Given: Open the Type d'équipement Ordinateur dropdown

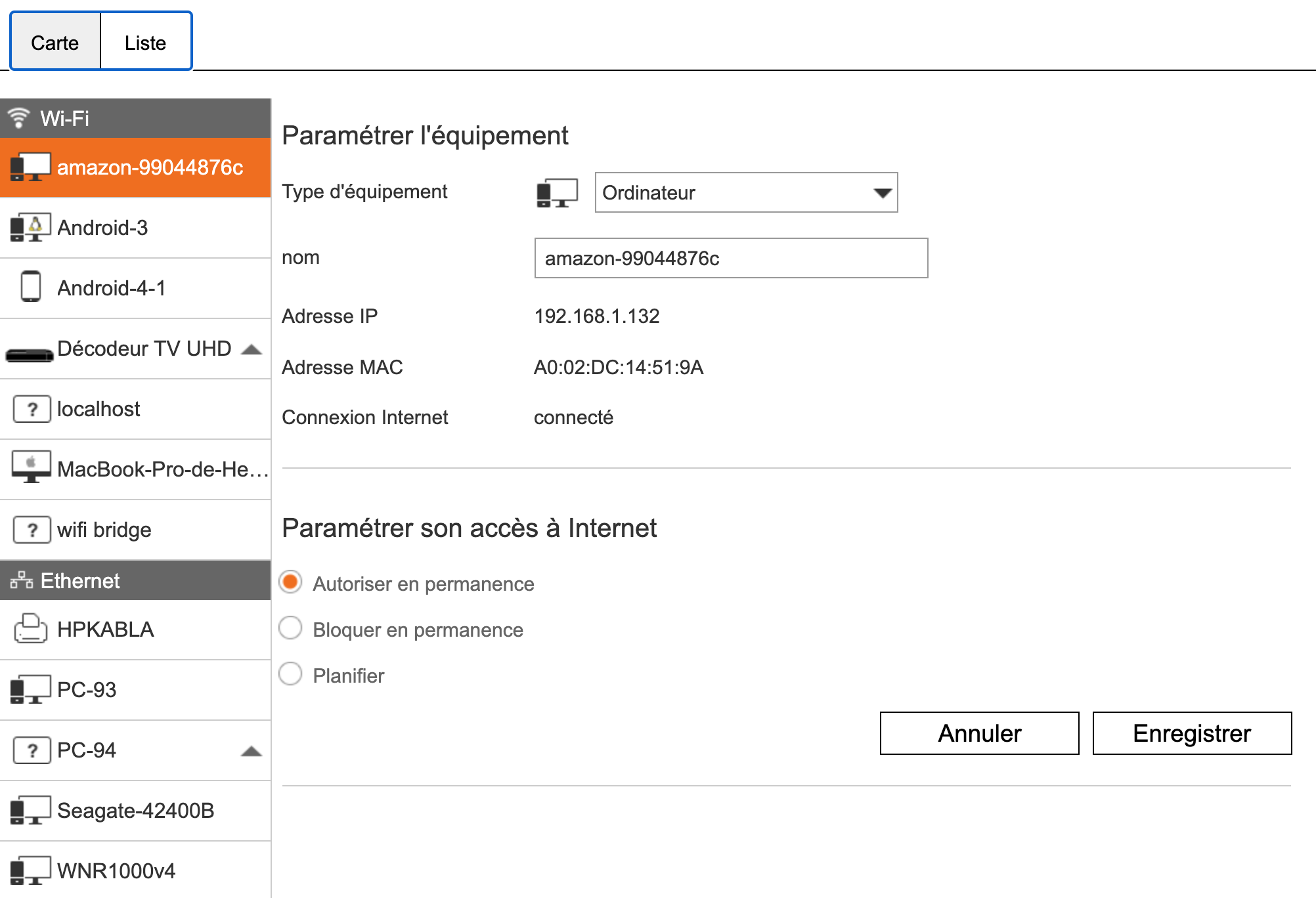Looking at the screenshot, I should coord(746,192).
